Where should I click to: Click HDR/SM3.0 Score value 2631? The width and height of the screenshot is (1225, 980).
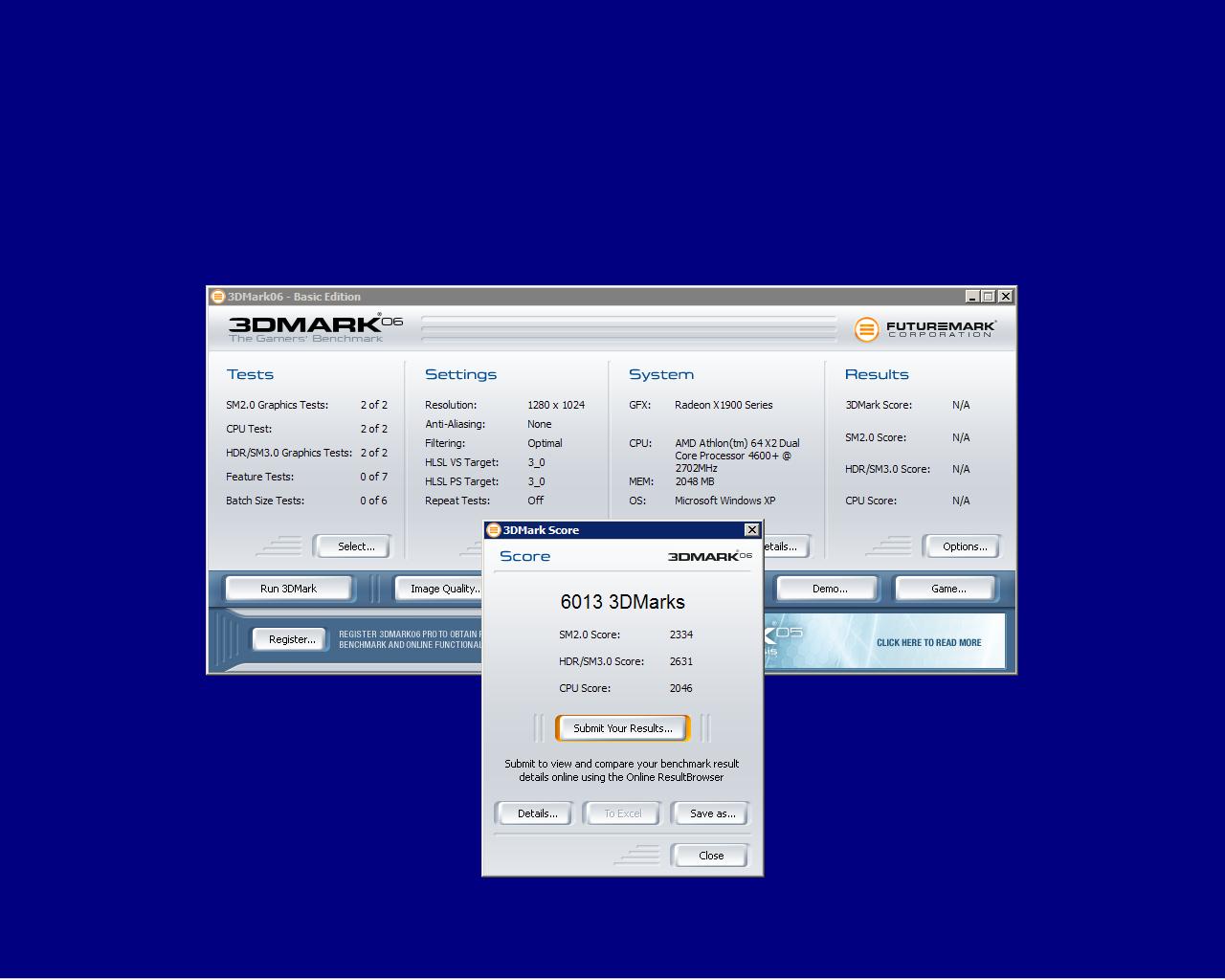point(681,661)
